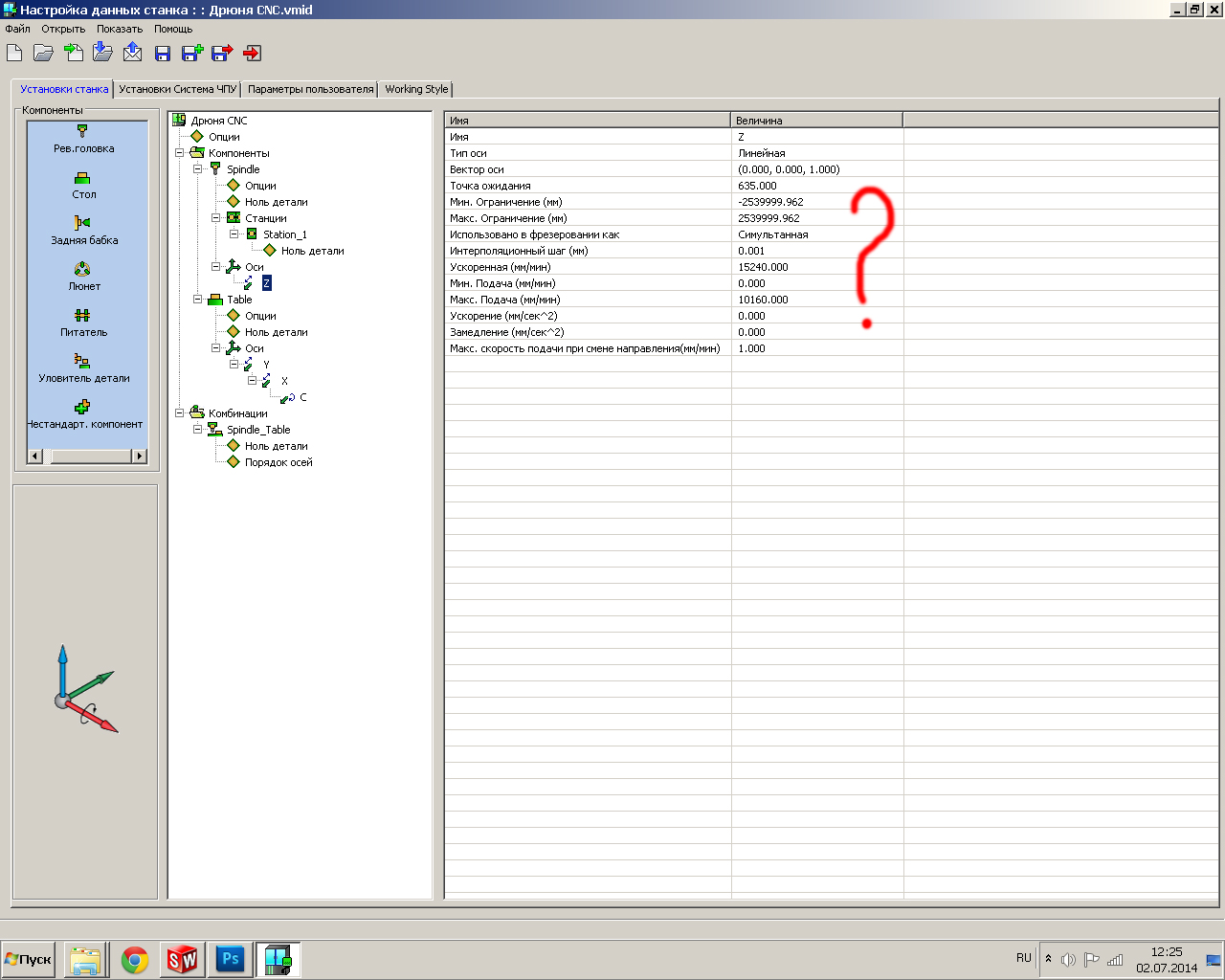
Task: Add a Нестандарт. компонент item
Action: 84,415
